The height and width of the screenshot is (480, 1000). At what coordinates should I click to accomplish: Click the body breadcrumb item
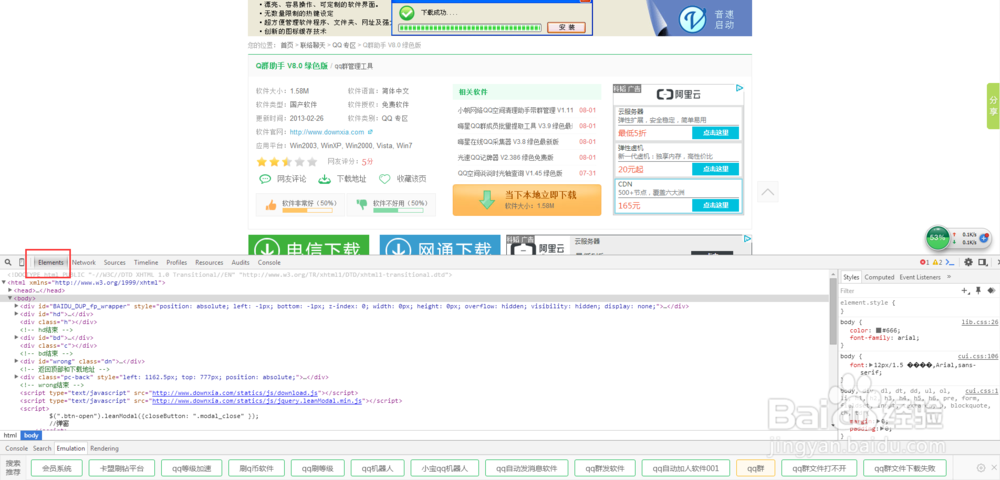(x=30, y=435)
